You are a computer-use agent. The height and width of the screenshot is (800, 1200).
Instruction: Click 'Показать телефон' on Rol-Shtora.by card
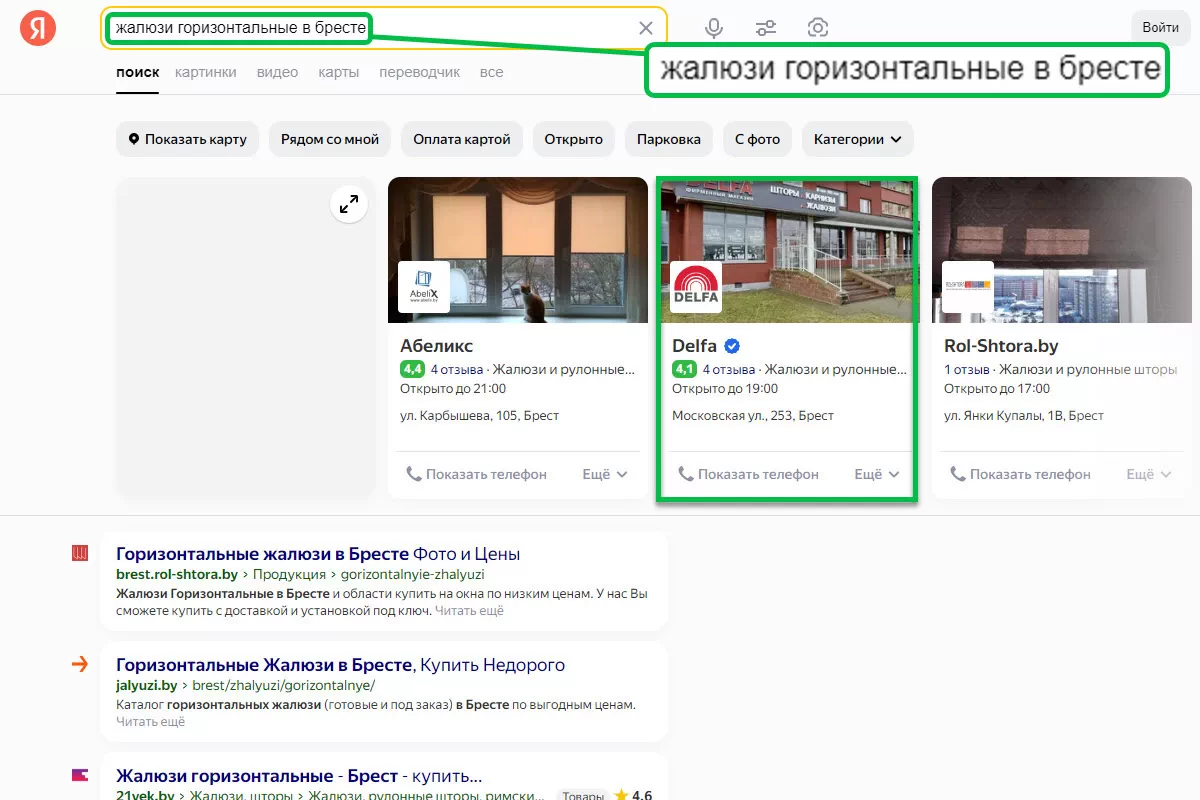click(1020, 474)
